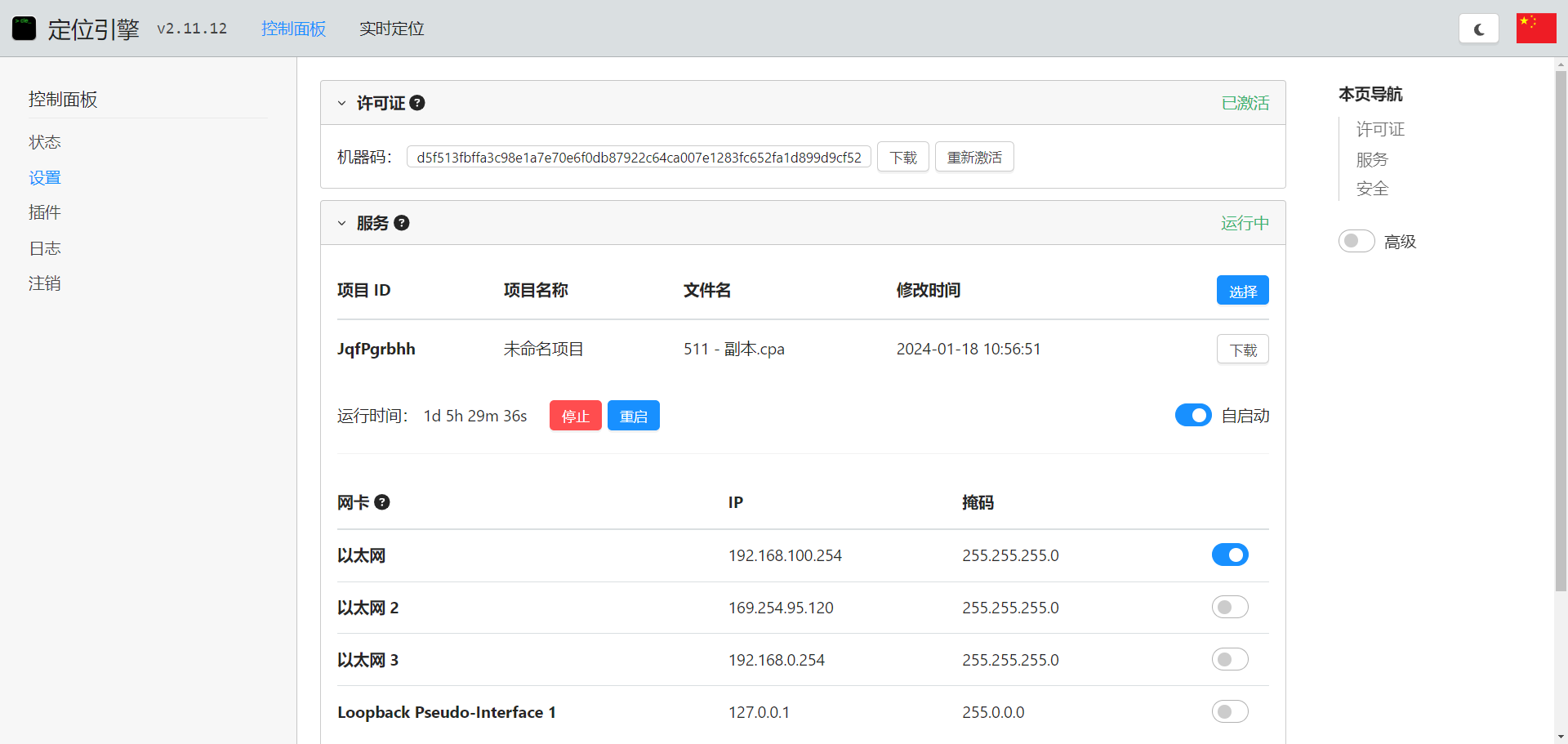Jump to 安全 in page navigation

[1372, 189]
